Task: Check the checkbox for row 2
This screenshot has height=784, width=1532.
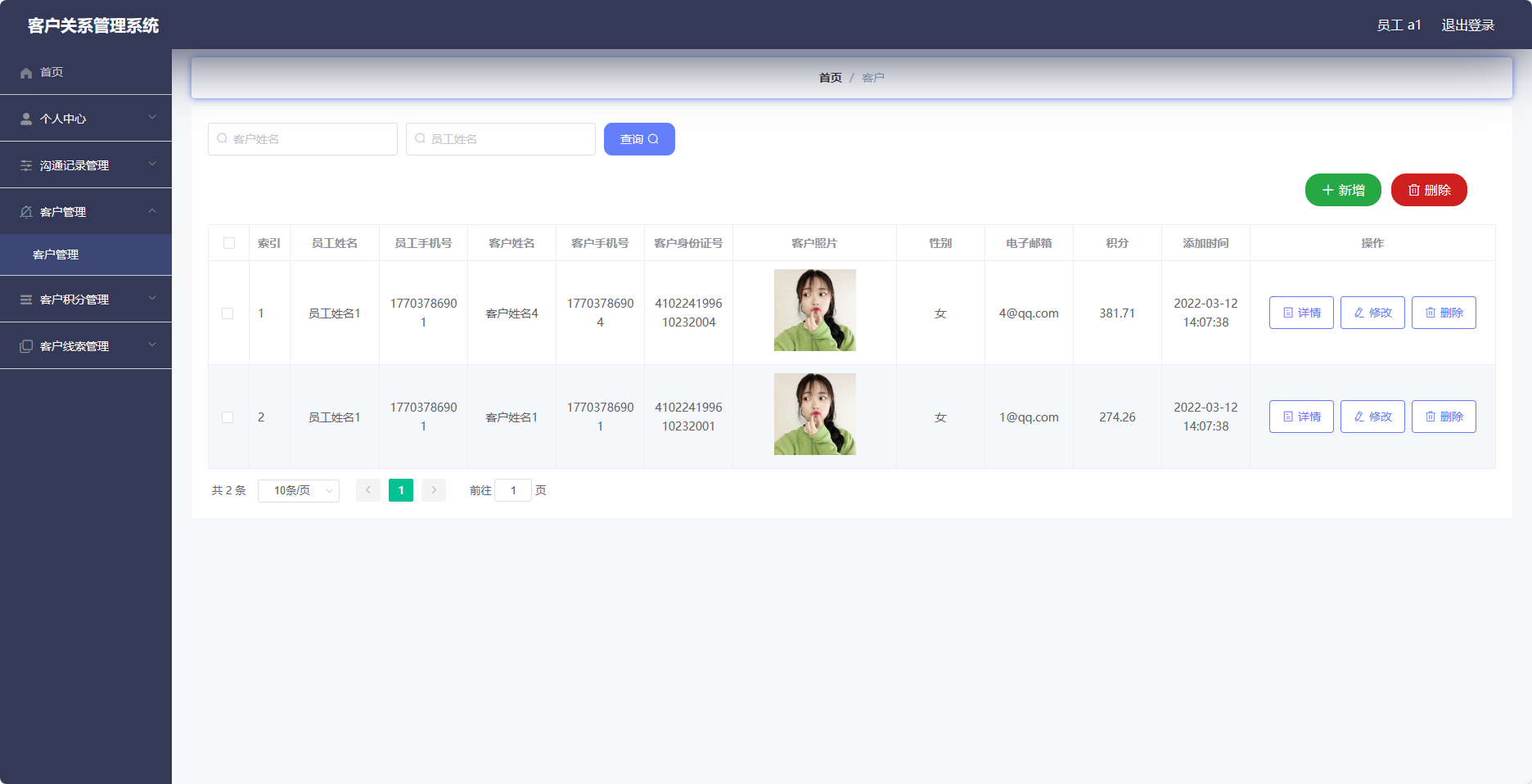Action: [x=228, y=417]
